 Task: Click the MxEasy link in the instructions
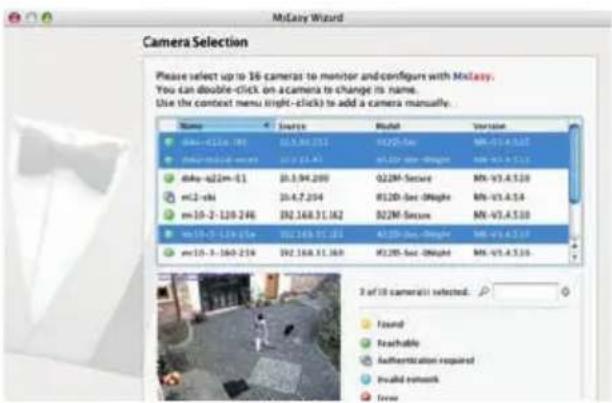point(472,76)
